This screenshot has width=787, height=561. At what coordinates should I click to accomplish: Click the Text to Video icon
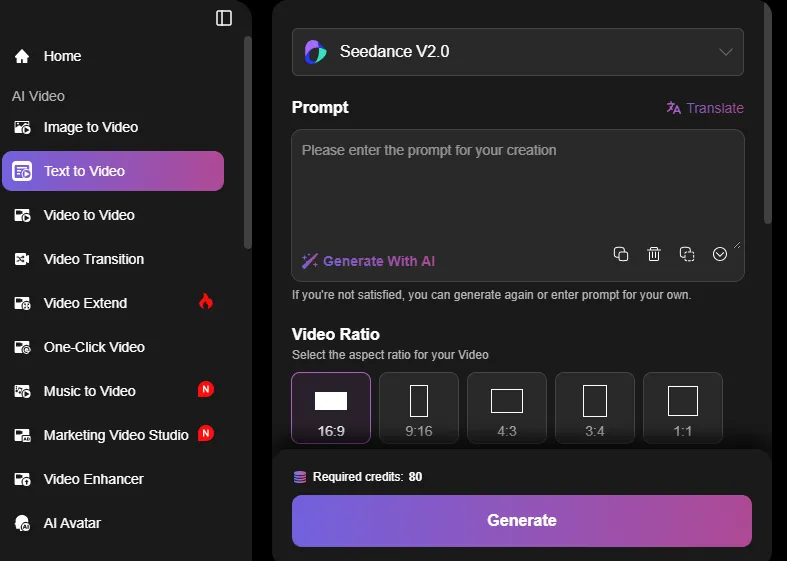(x=22, y=171)
